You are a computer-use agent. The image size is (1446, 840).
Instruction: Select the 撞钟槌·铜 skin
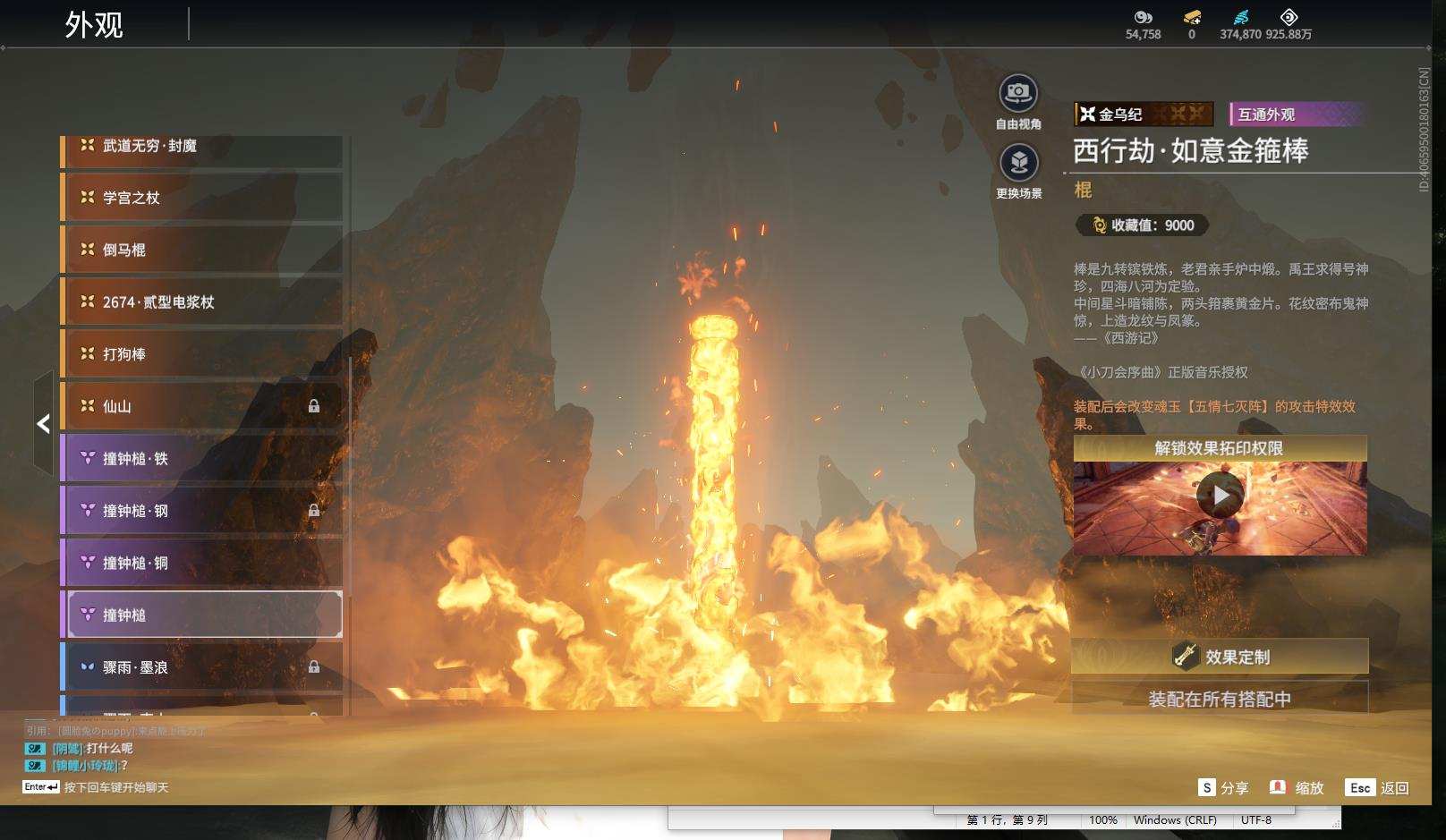click(x=201, y=563)
